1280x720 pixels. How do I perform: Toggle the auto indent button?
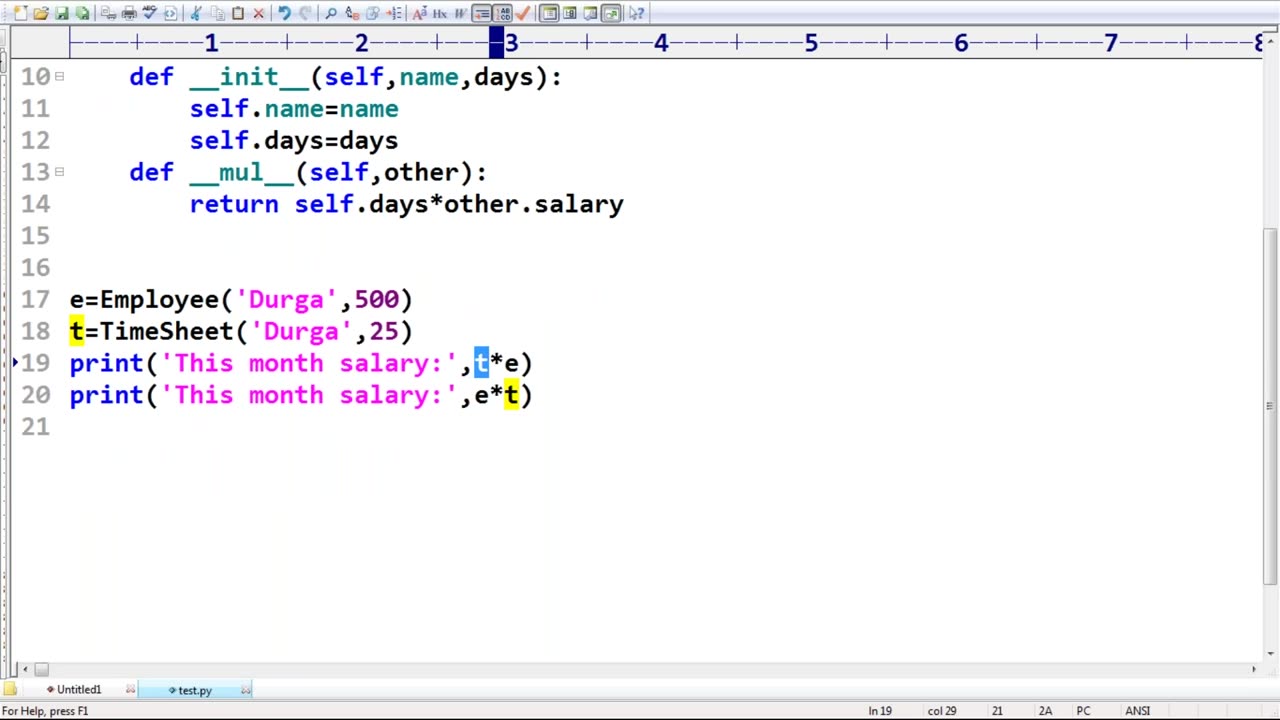tap(482, 13)
